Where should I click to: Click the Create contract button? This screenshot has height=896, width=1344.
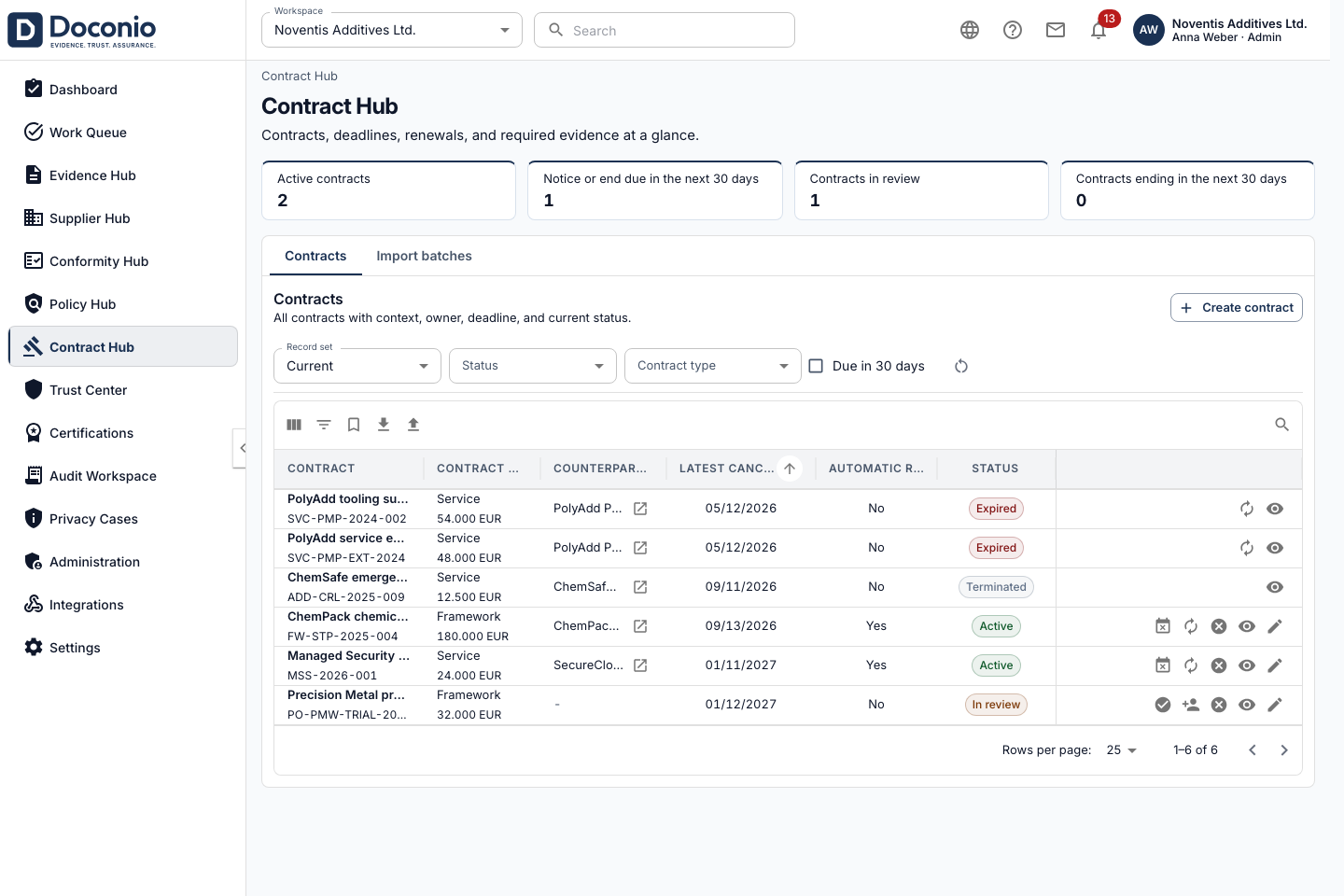(1237, 308)
